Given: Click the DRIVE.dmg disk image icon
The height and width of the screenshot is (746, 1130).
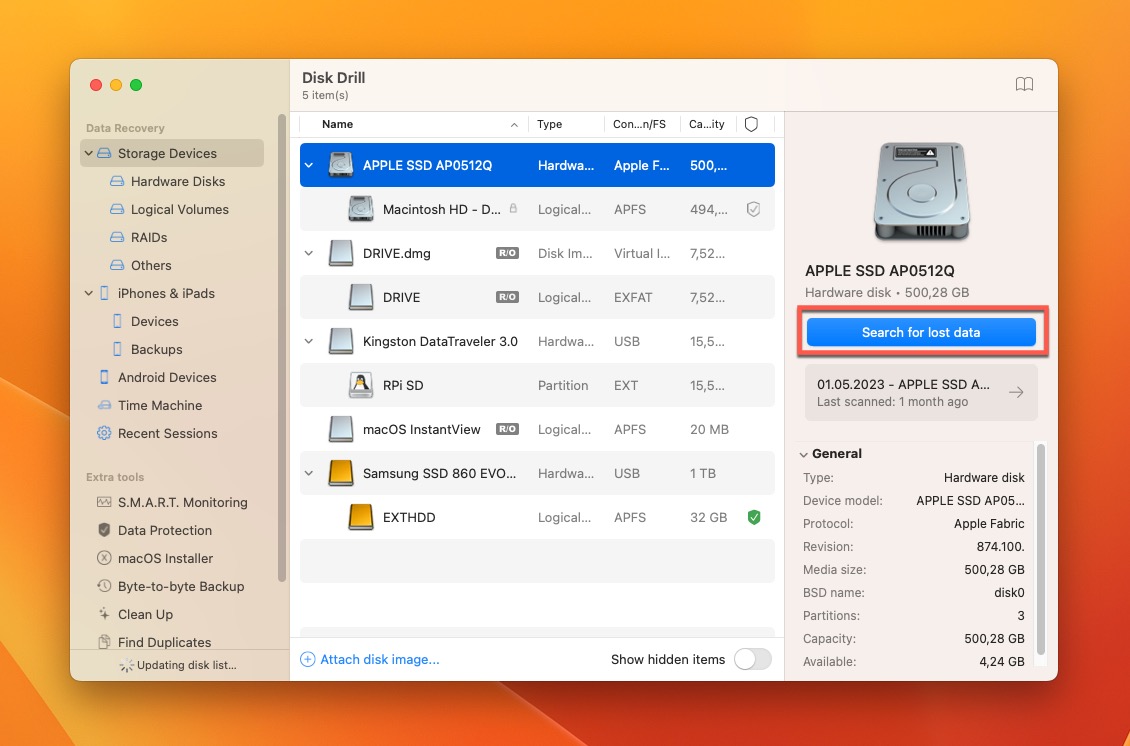Looking at the screenshot, I should click(340, 254).
